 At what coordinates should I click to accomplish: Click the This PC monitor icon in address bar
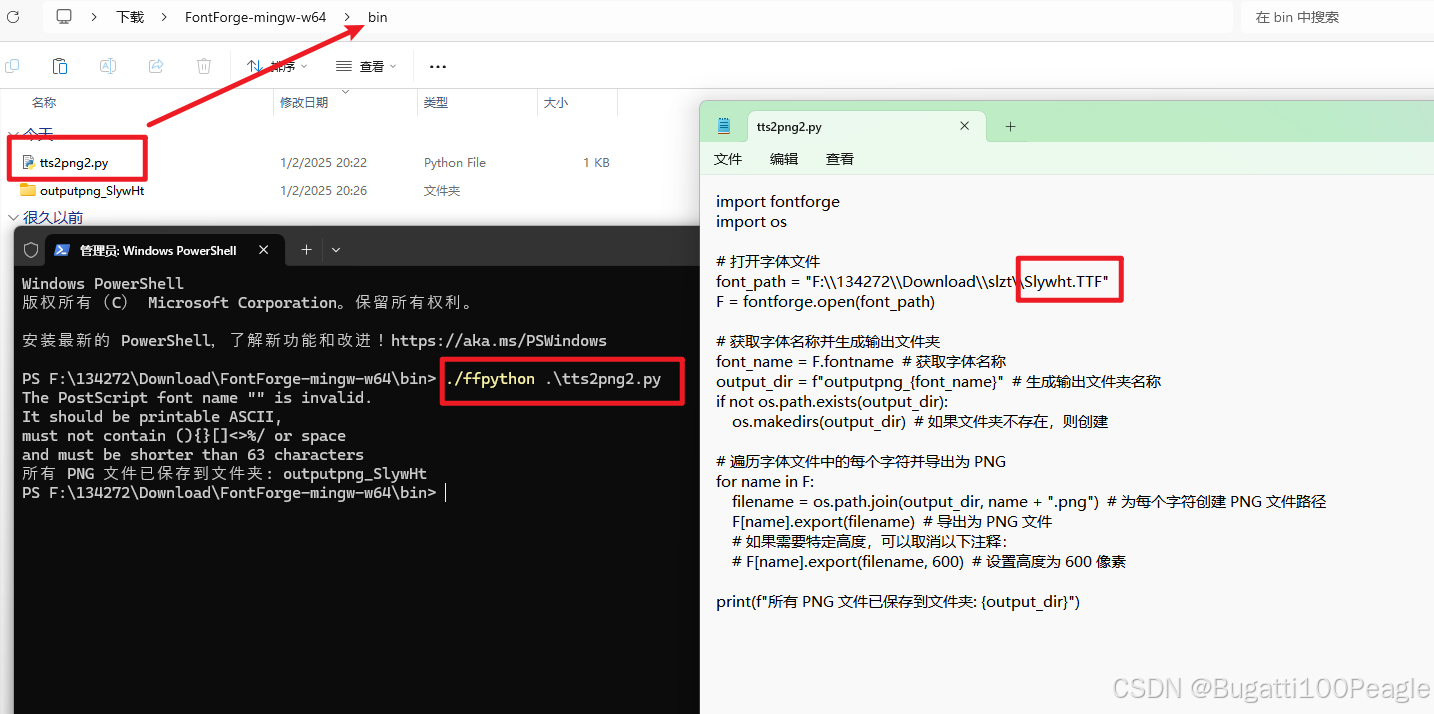click(x=64, y=17)
